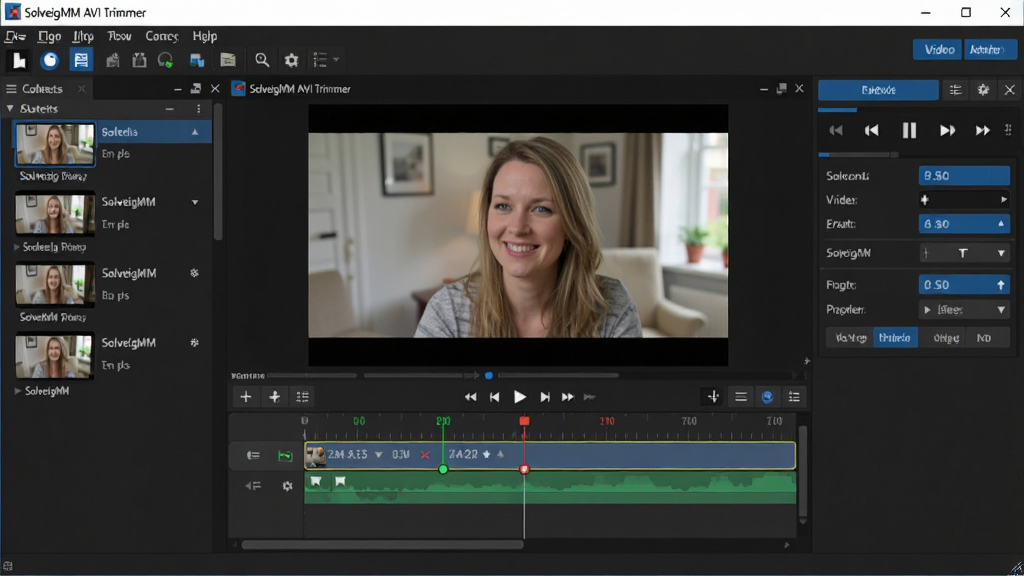
Task: Click the split marker icon right of playback
Action: [x=713, y=397]
